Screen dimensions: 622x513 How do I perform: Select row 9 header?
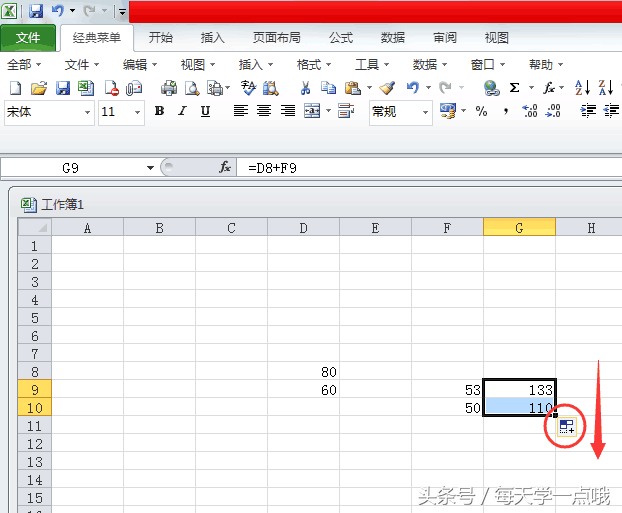tap(35, 390)
